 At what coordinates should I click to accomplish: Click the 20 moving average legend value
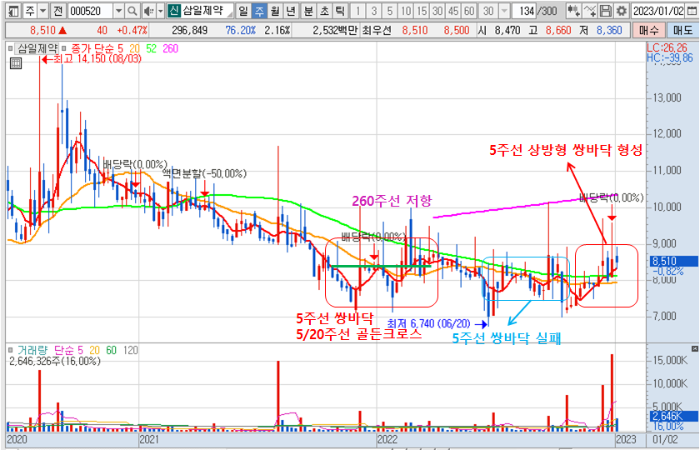point(134,48)
